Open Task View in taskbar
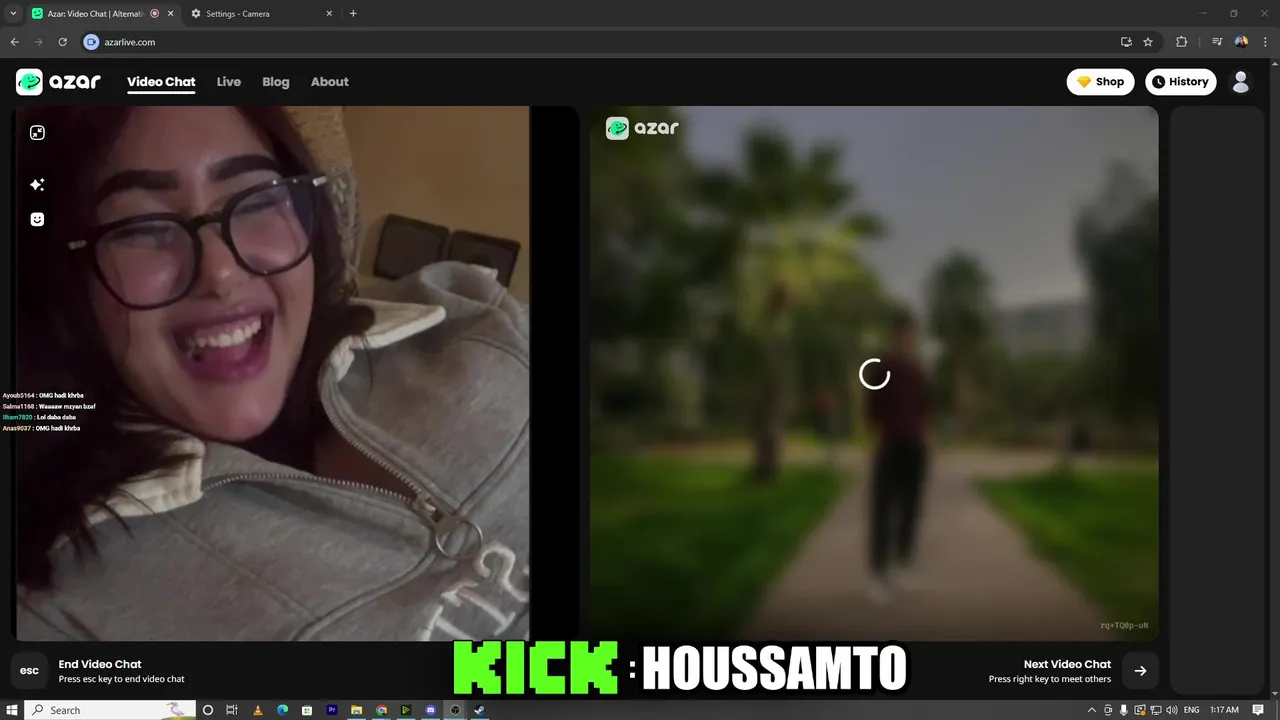 tap(232, 710)
